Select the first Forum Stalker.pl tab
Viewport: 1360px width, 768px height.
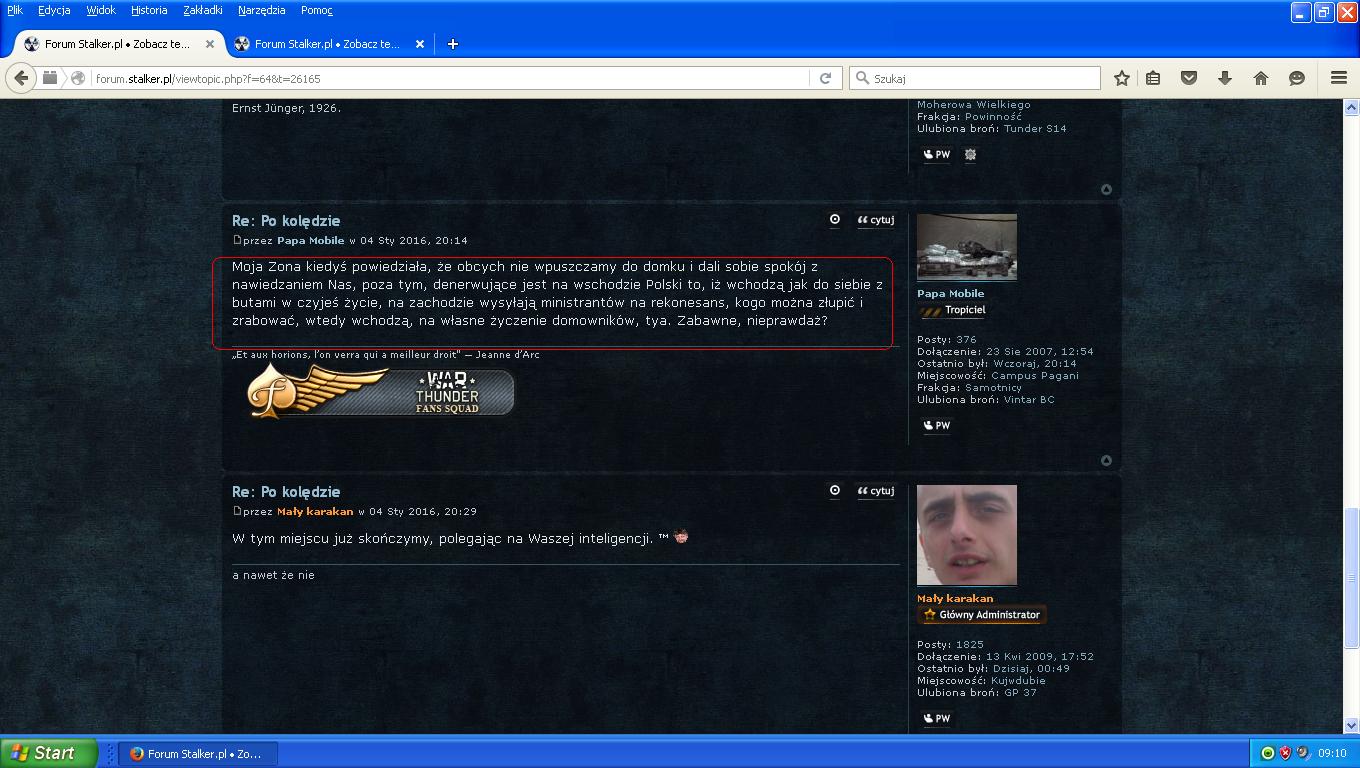pos(118,44)
